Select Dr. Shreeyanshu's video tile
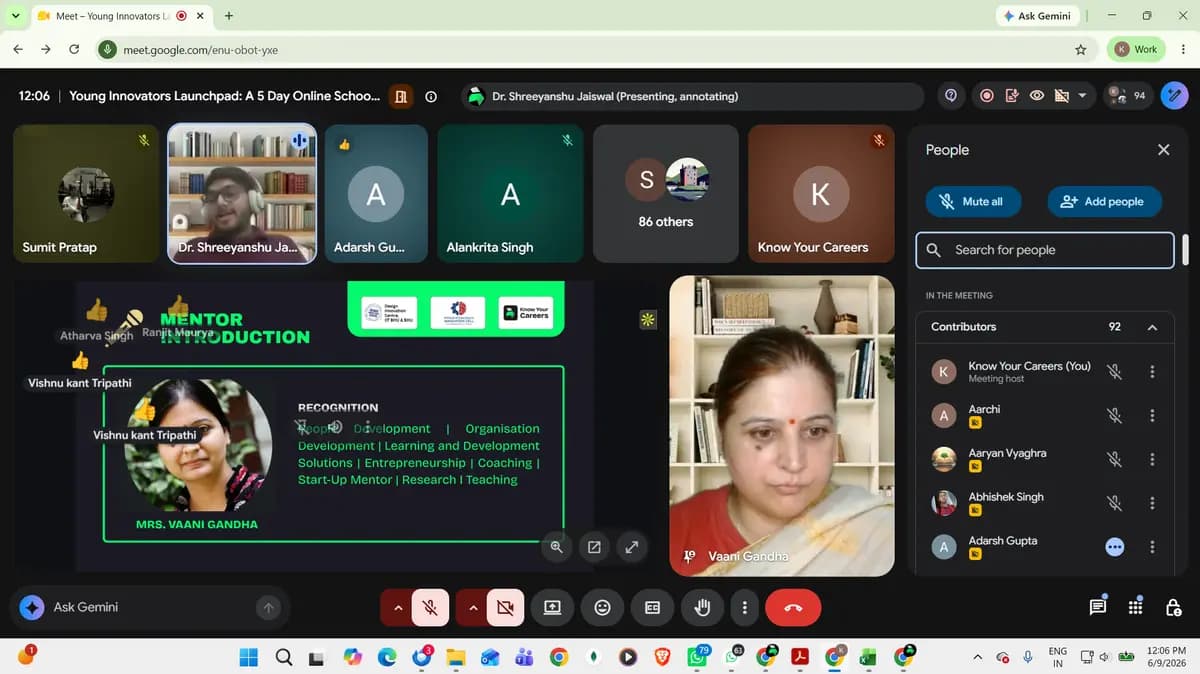 click(x=242, y=194)
